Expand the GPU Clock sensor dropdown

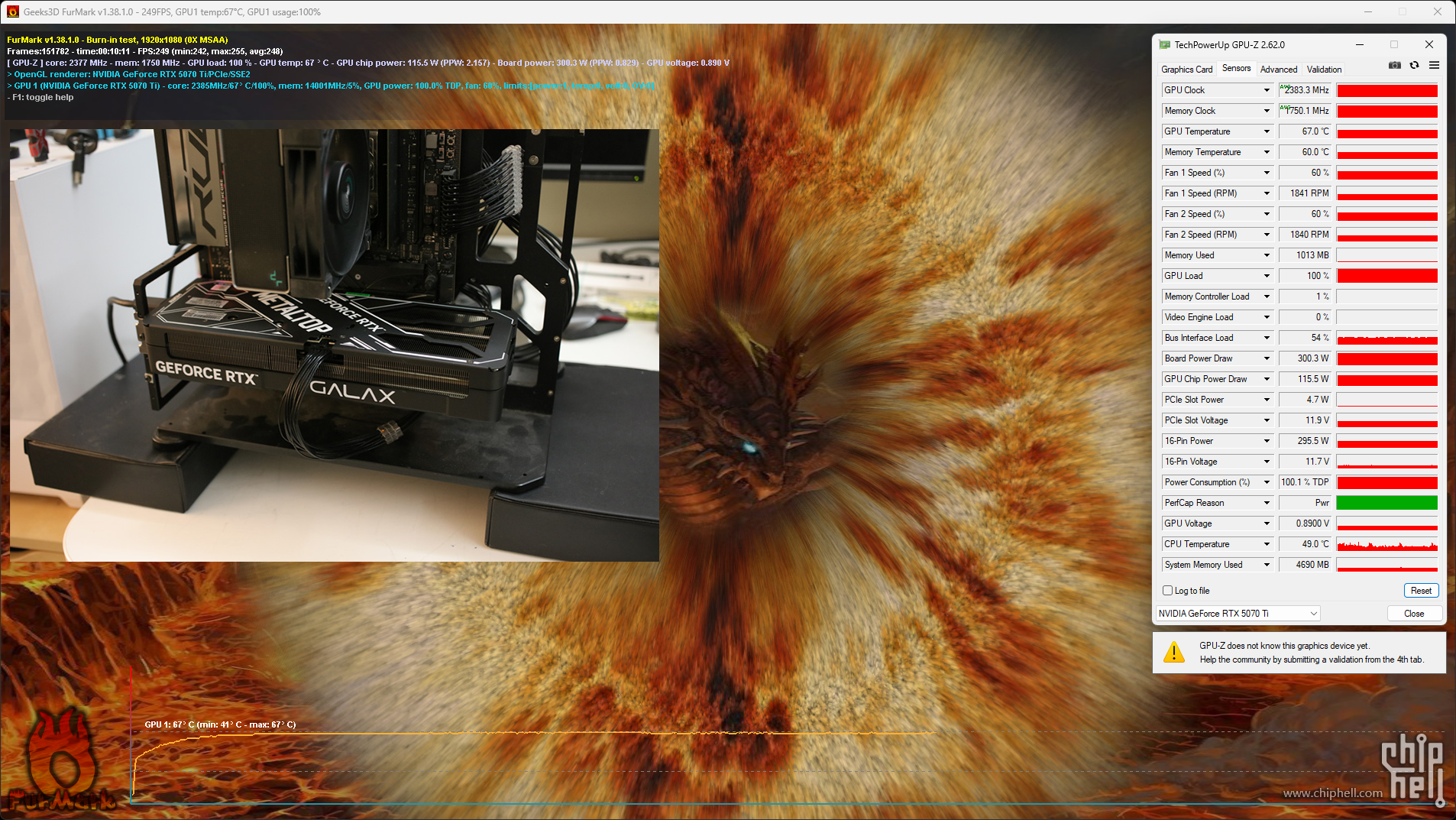[x=1267, y=90]
